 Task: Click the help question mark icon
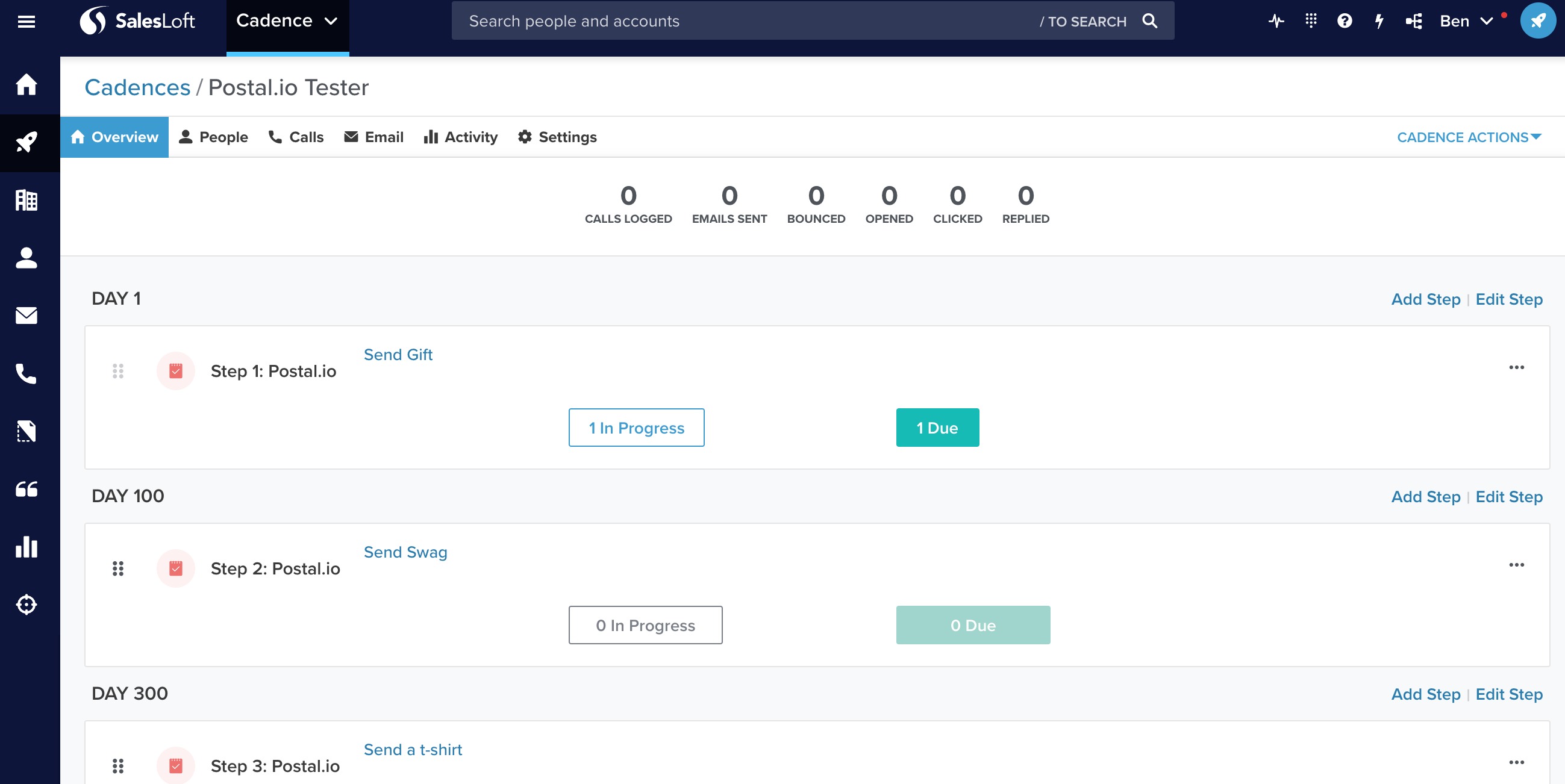1345,21
